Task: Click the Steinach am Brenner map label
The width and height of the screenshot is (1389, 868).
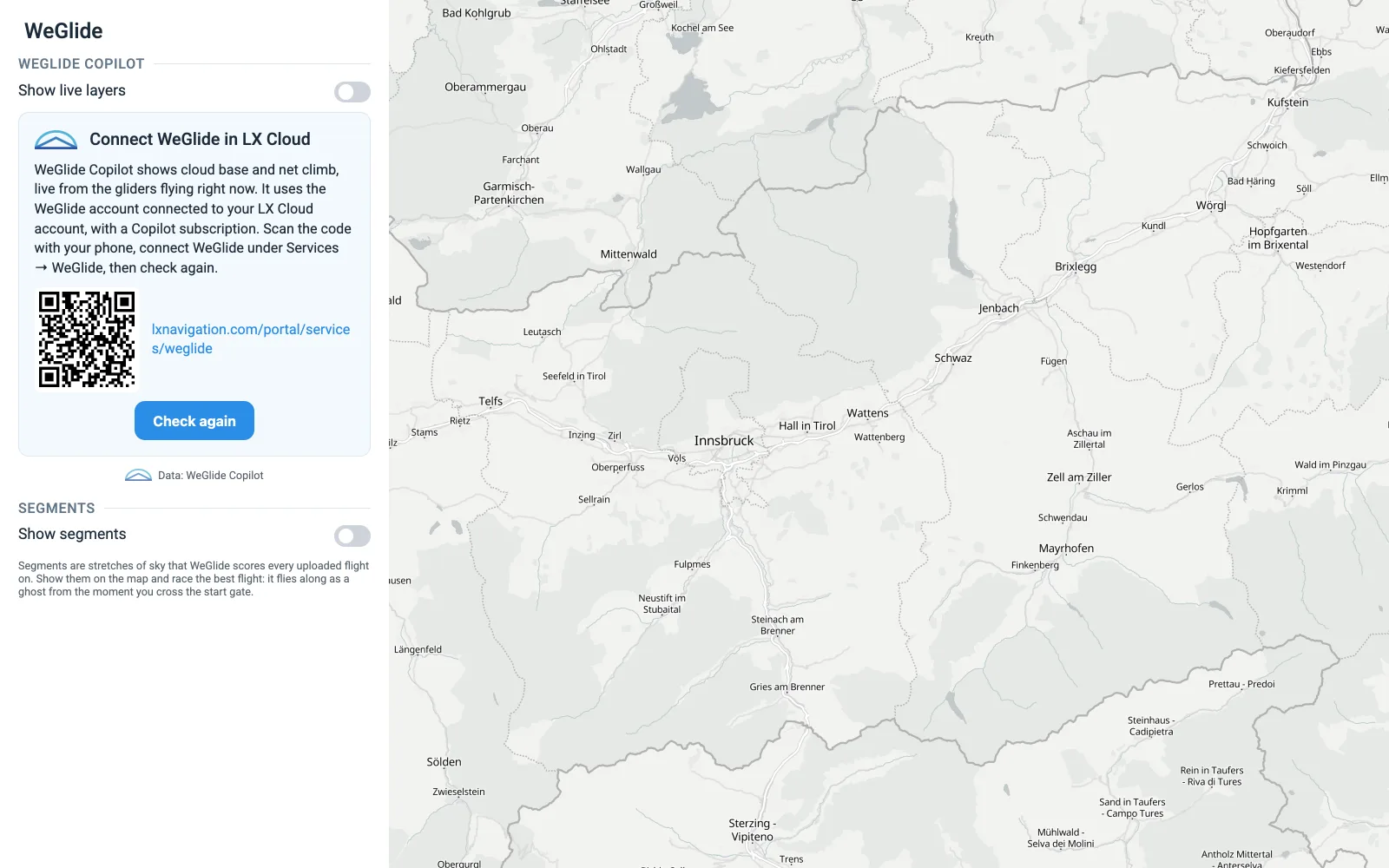Action: 777,625
